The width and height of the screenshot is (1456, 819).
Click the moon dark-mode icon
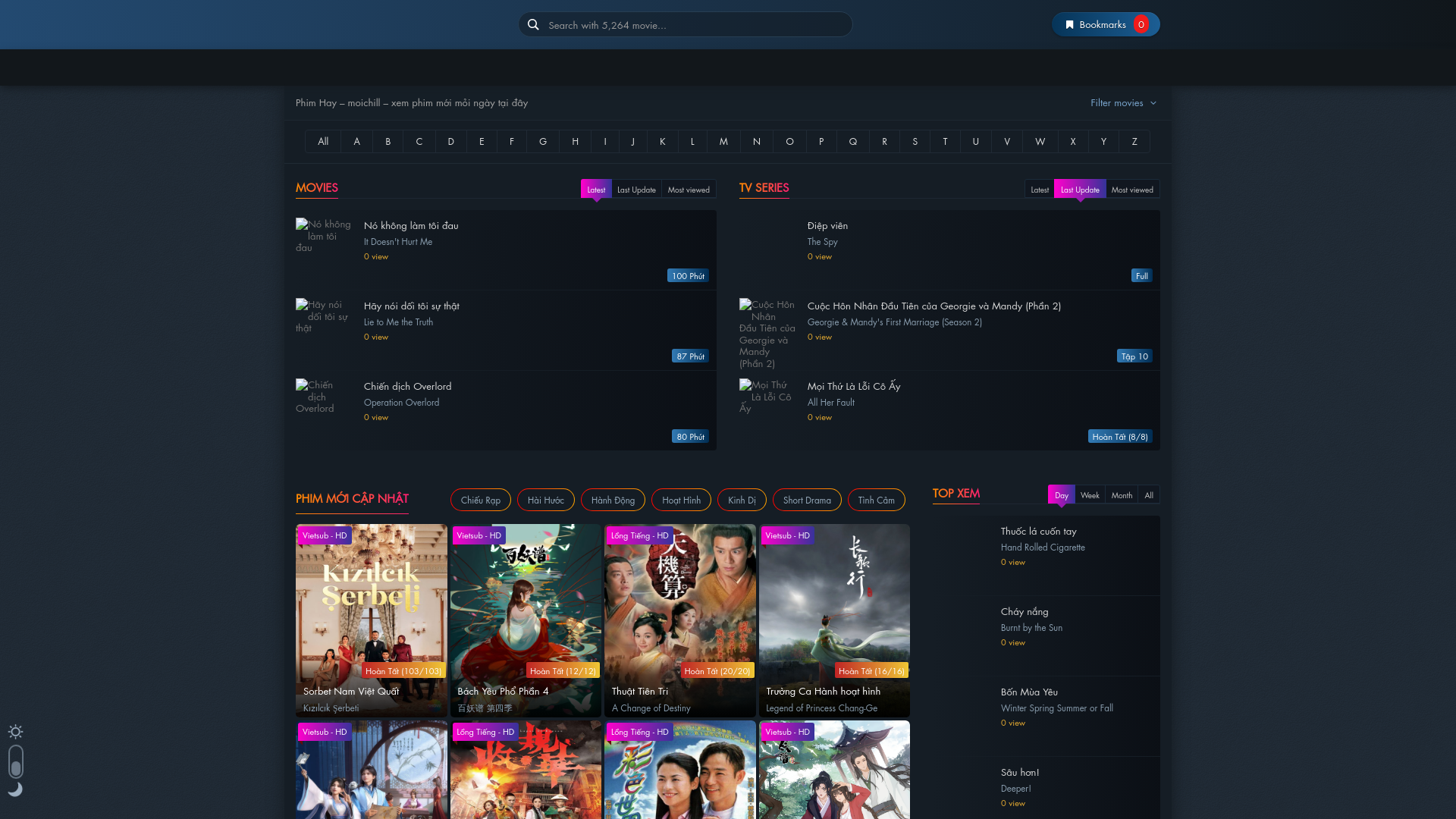[x=15, y=789]
